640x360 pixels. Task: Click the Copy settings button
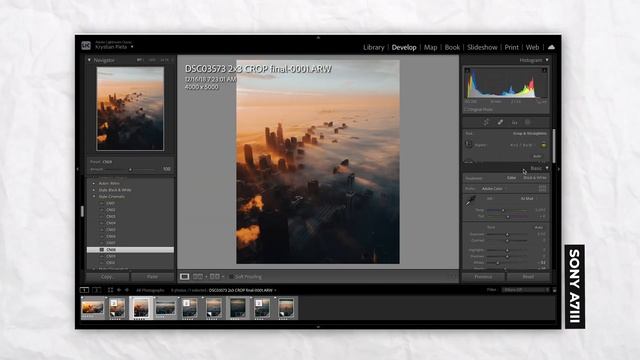point(107,277)
